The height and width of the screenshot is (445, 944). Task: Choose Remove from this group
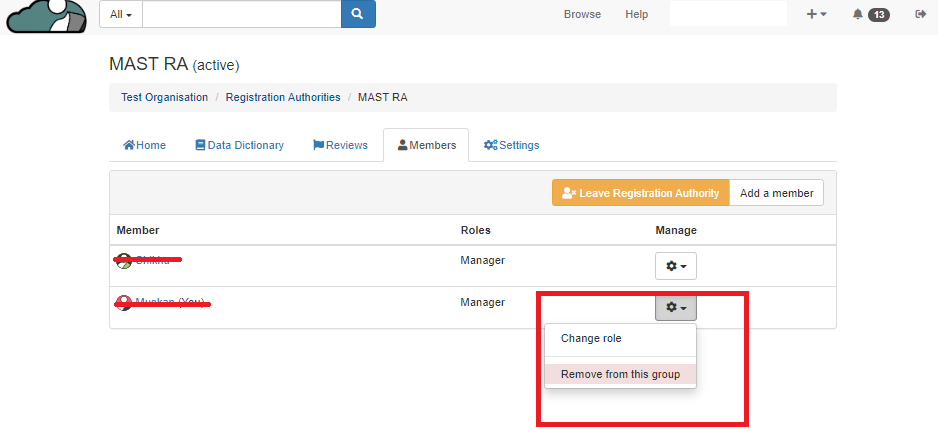coord(620,374)
